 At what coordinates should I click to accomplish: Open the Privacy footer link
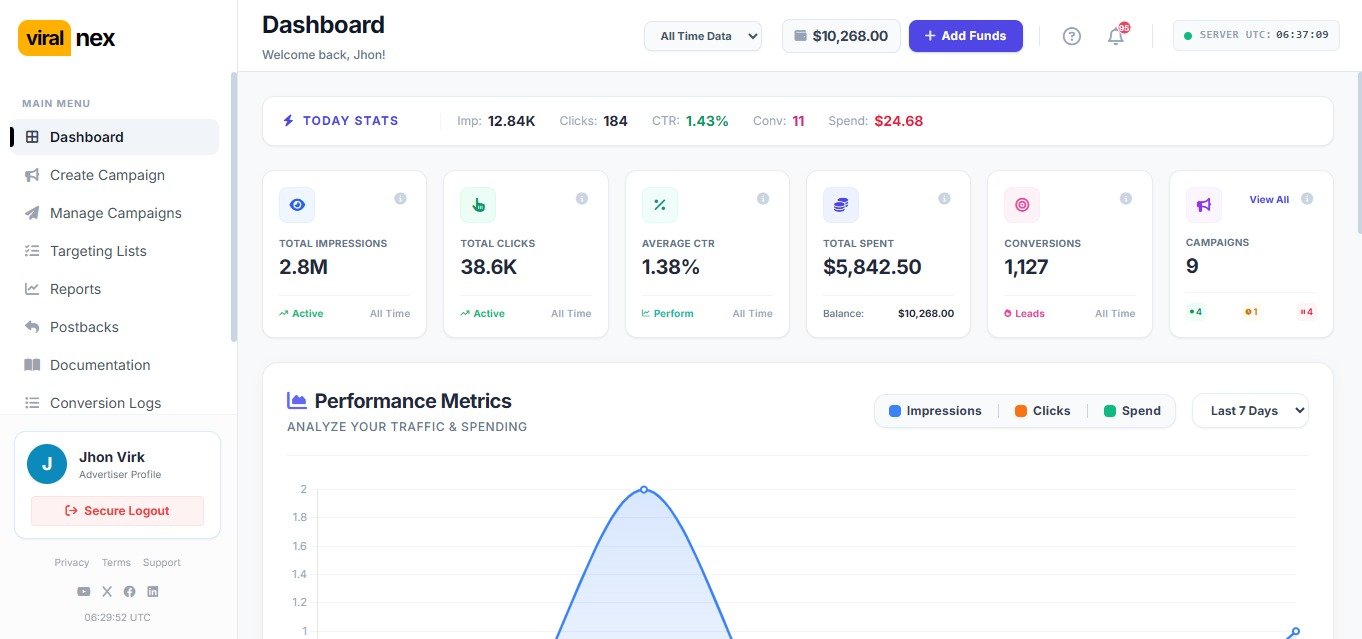pyautogui.click(x=72, y=563)
